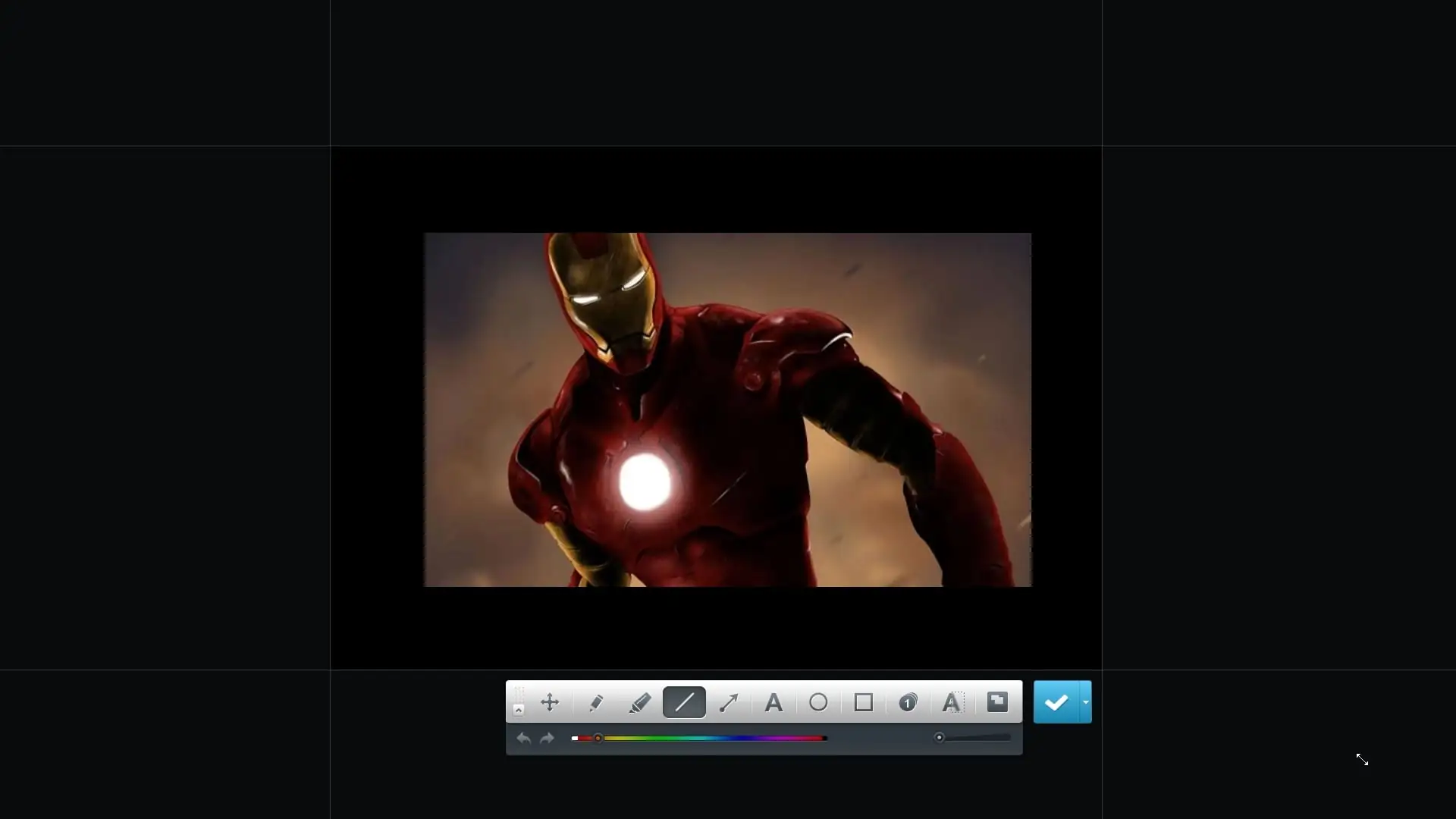Select the outlined text box tool
The image size is (1456, 819).
point(952,702)
